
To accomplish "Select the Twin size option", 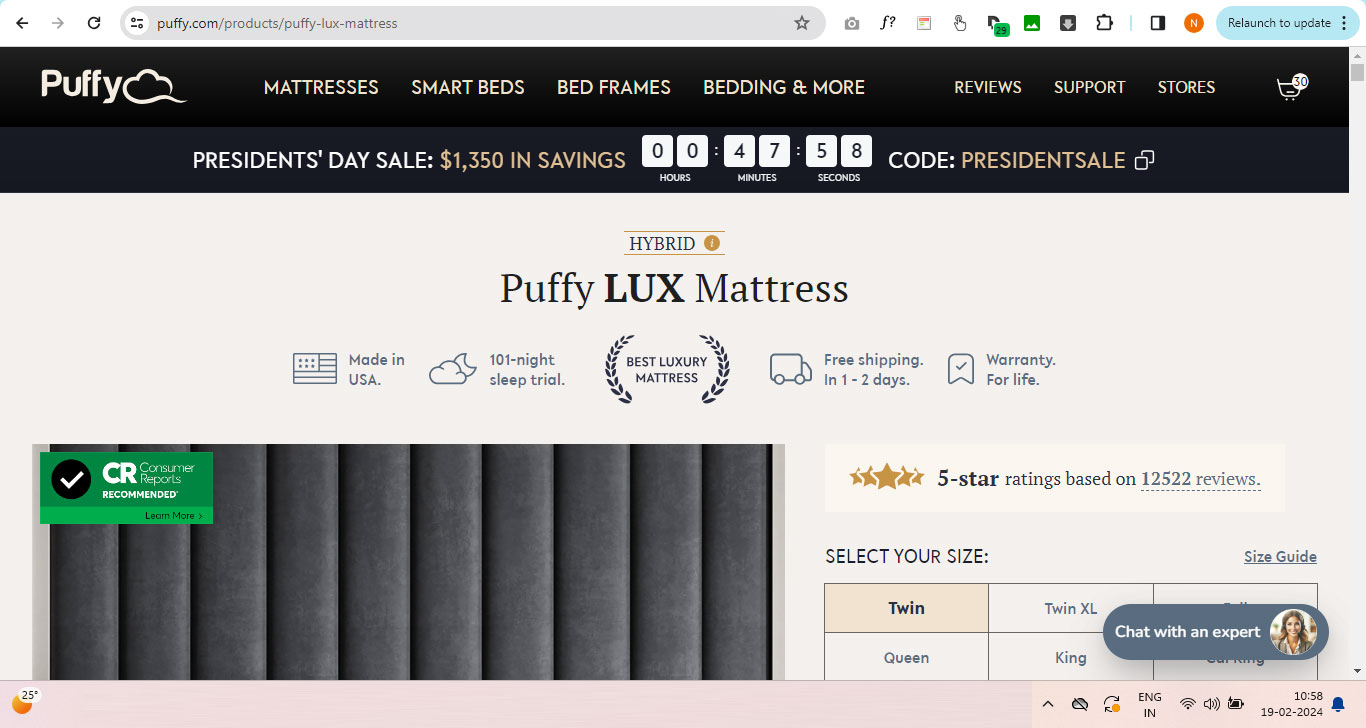I will (x=906, y=608).
